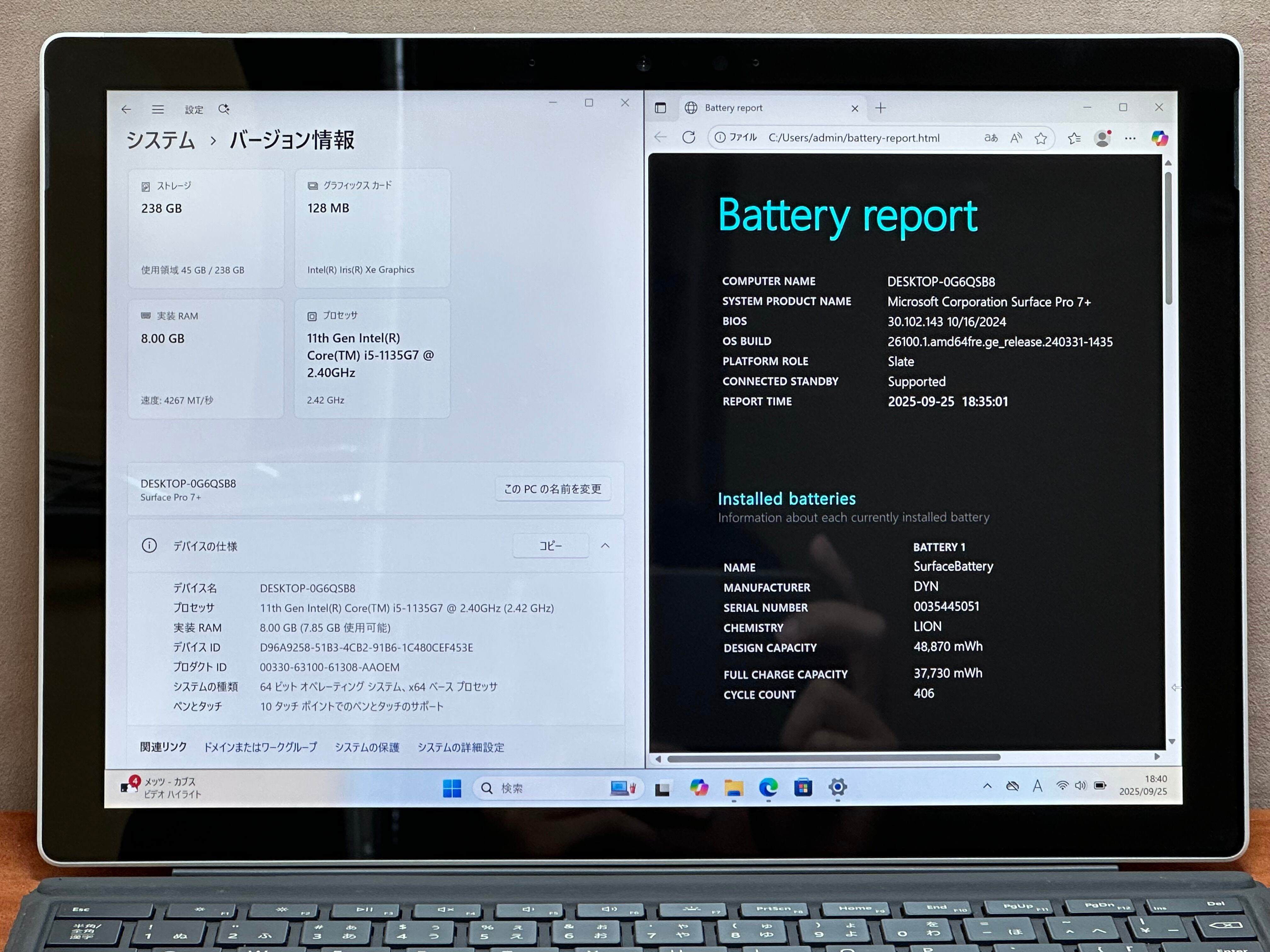Add page to favorites star icon
This screenshot has height=952, width=1270.
click(x=1041, y=138)
